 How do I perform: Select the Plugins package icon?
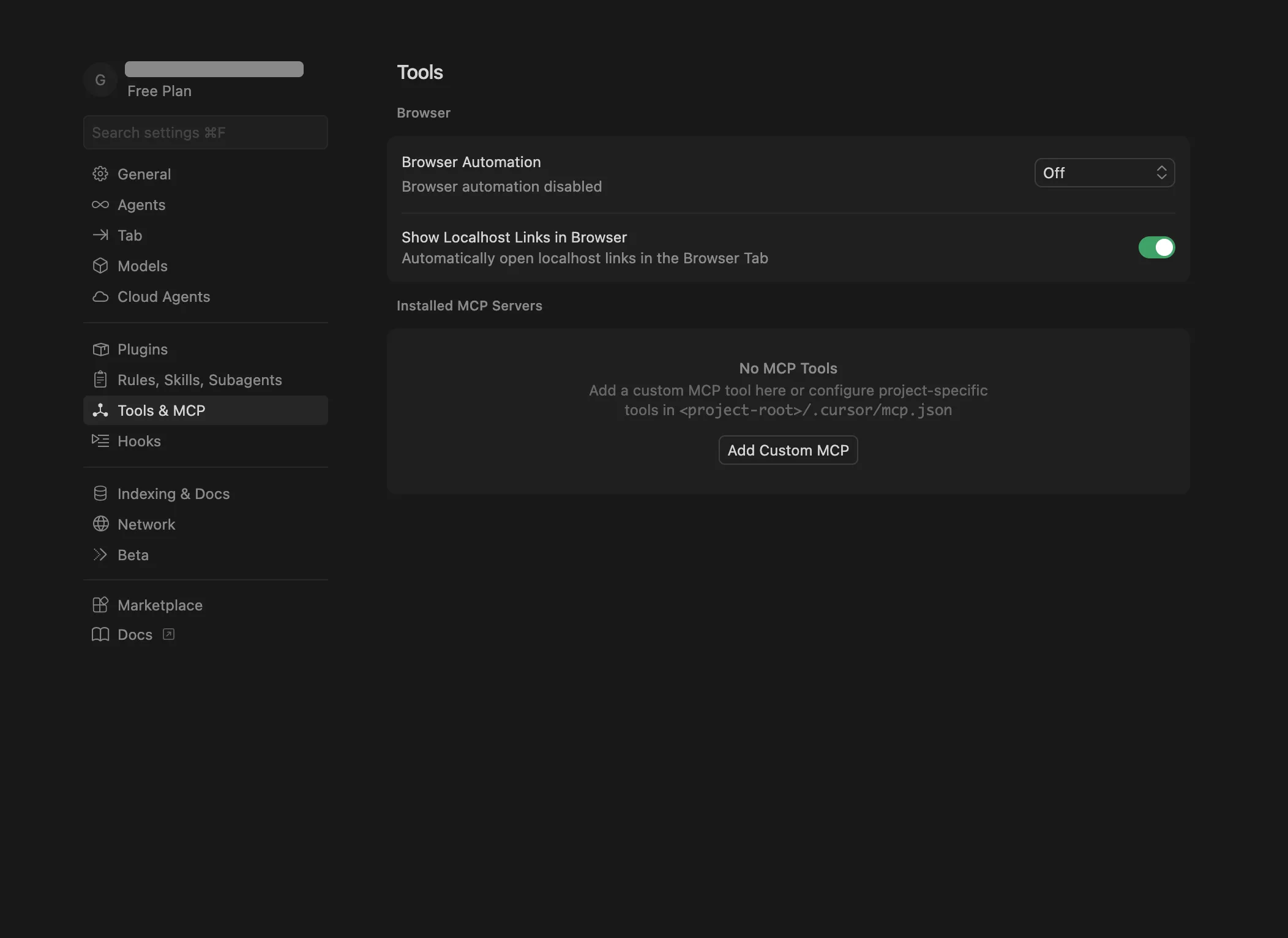pos(100,349)
